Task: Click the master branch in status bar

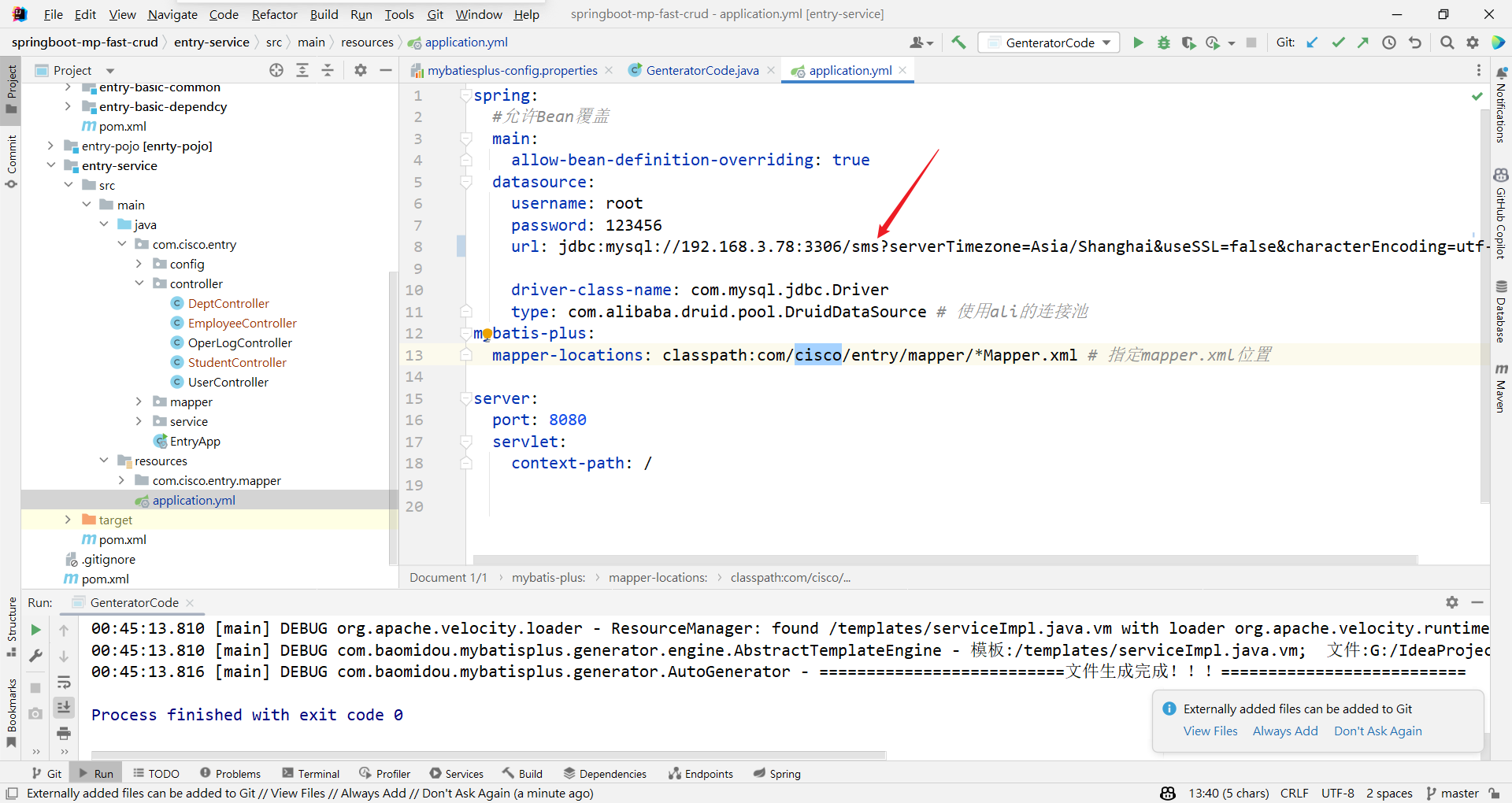Action: (x=1452, y=793)
